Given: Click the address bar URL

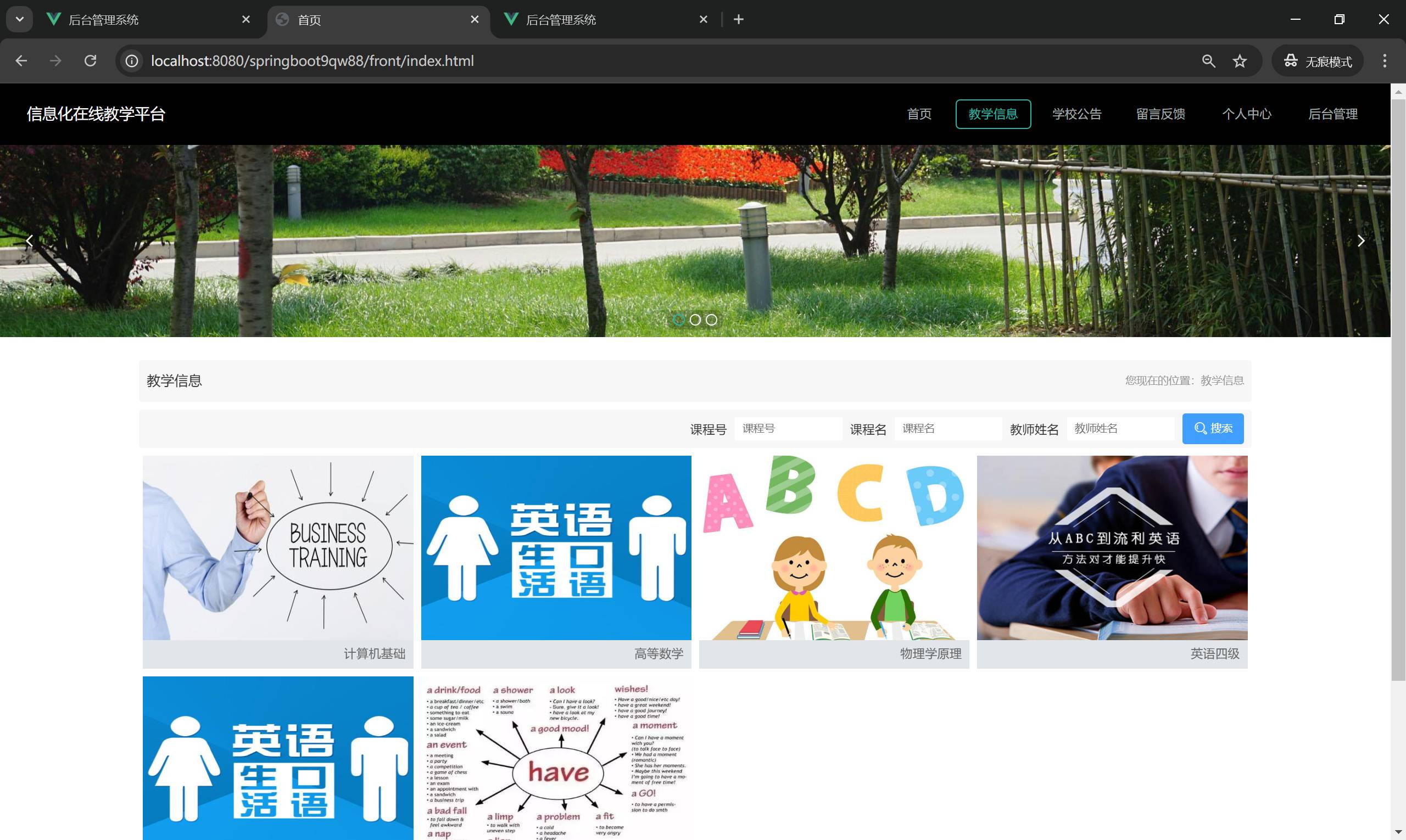Looking at the screenshot, I should [x=312, y=60].
